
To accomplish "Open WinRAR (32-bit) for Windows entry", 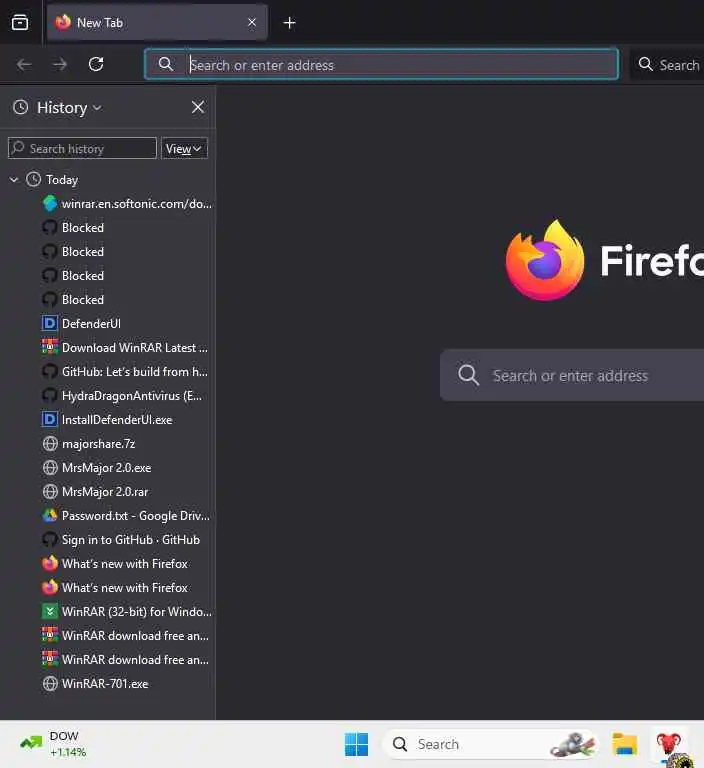I will (x=127, y=612).
